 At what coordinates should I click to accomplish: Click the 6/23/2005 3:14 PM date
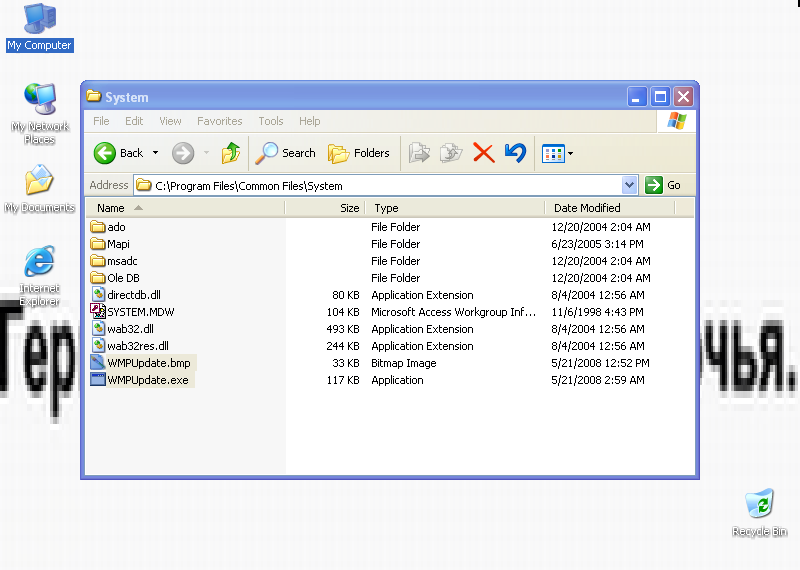[597, 244]
